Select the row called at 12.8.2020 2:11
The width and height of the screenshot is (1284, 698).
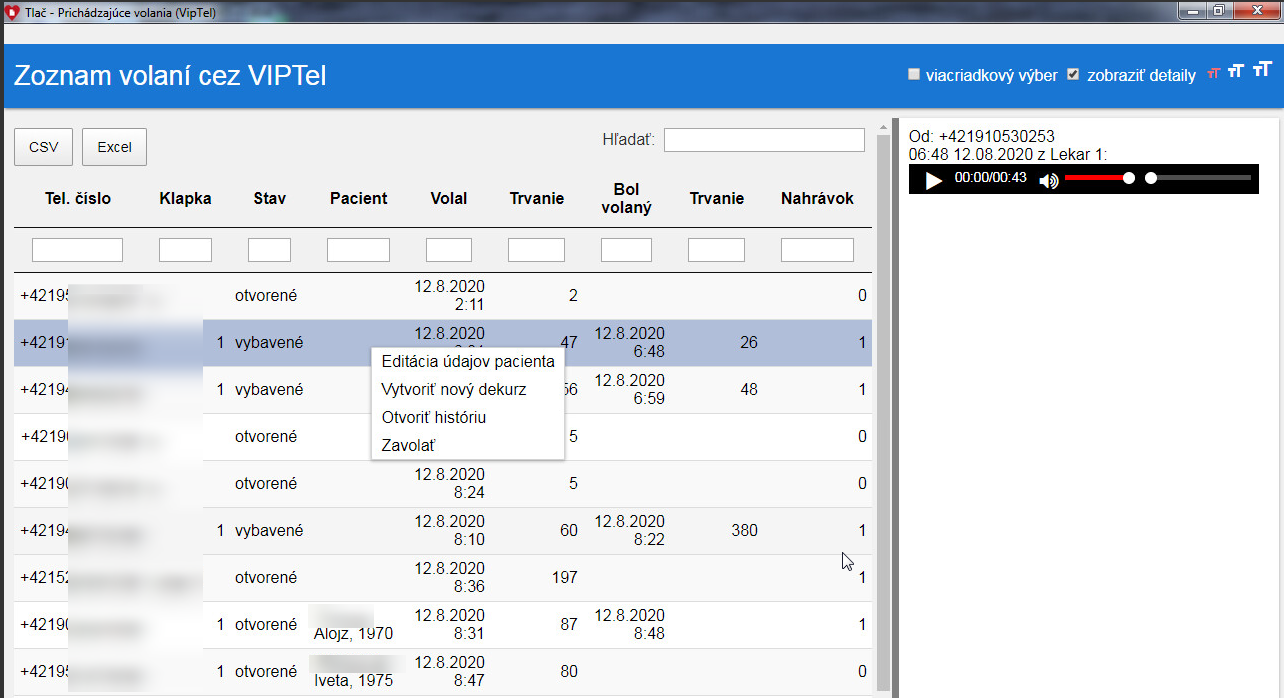coord(443,296)
